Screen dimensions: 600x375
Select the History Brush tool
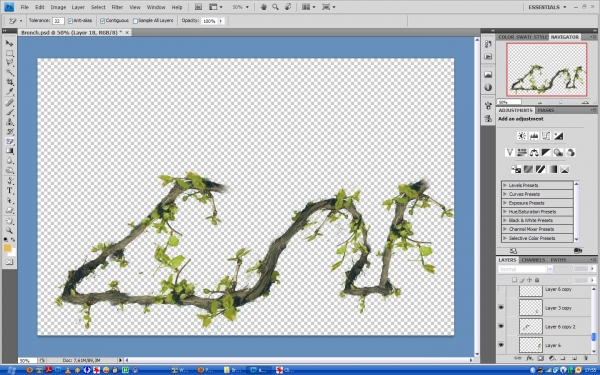point(10,132)
